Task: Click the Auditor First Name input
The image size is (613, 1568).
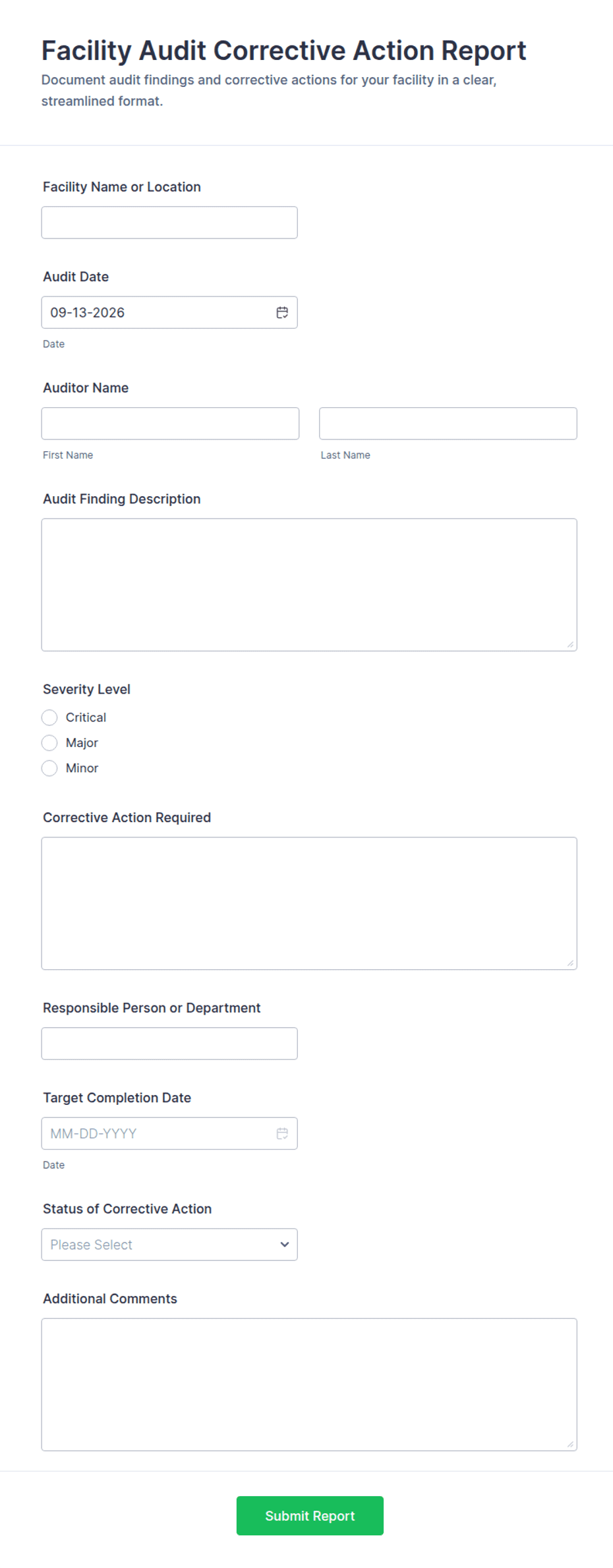Action: click(170, 424)
